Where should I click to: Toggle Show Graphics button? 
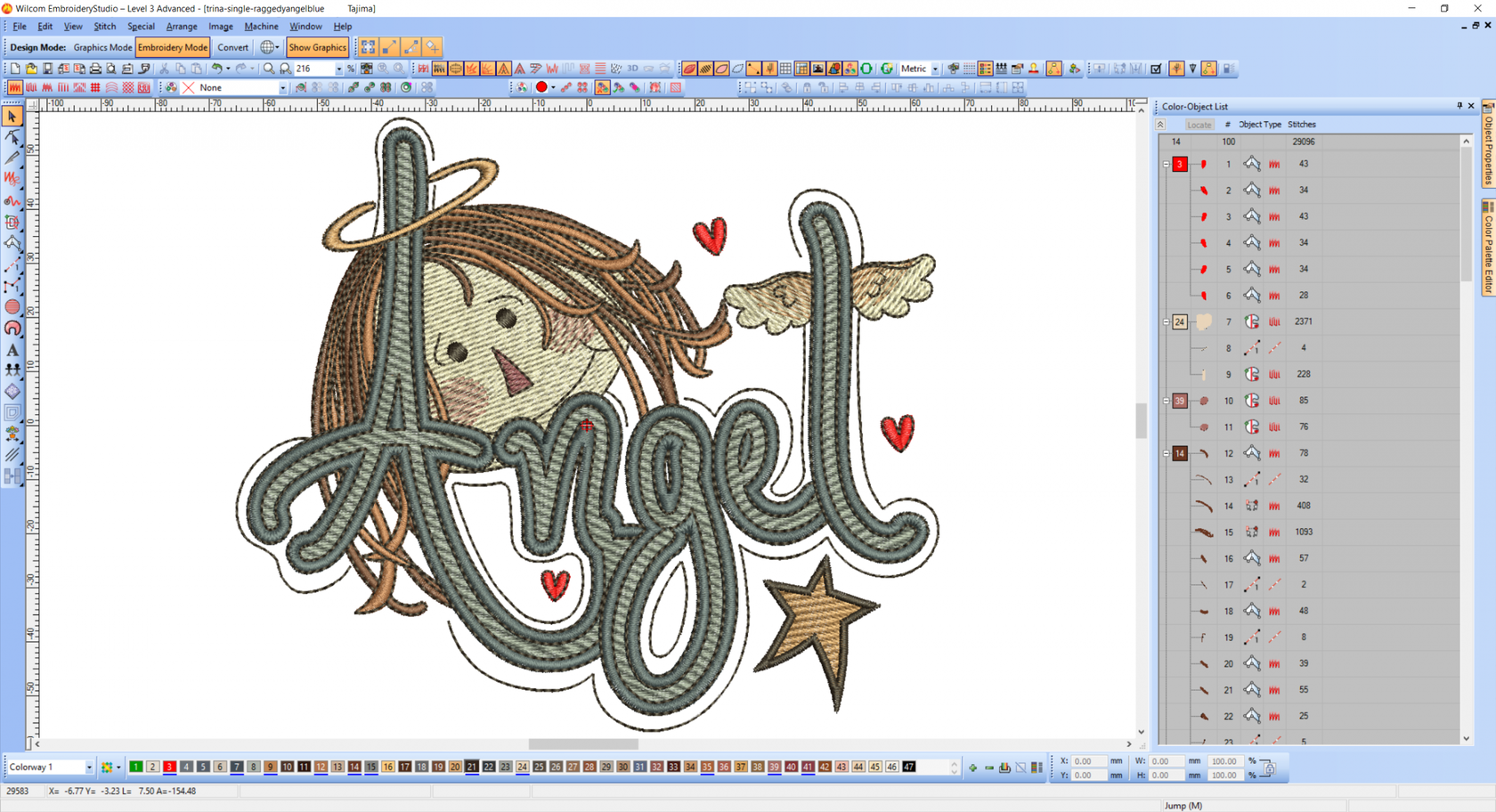pyautogui.click(x=318, y=47)
